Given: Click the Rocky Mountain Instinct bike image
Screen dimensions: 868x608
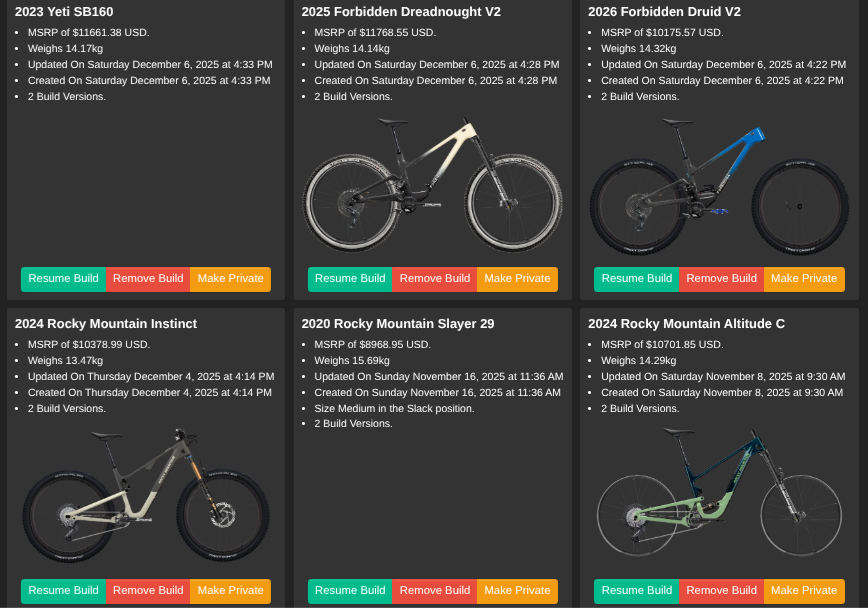Looking at the screenshot, I should (146, 497).
